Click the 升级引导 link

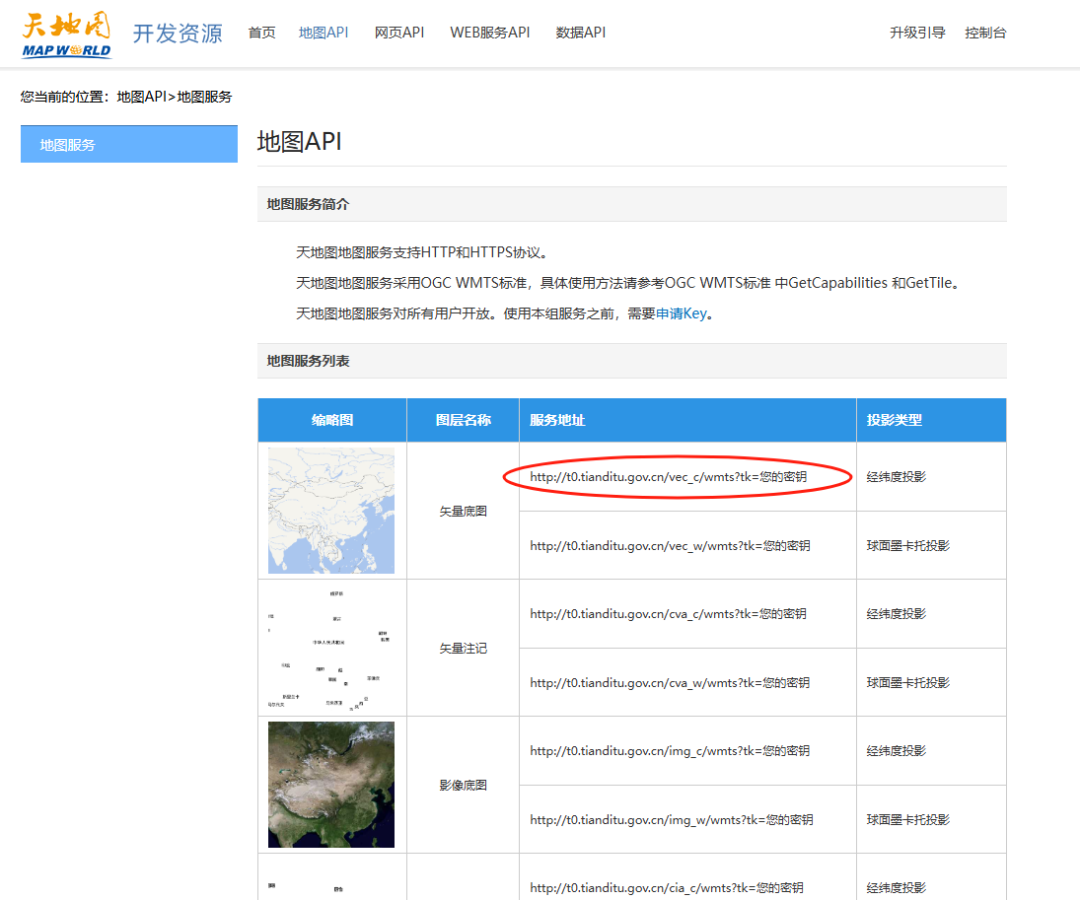[x=917, y=32]
